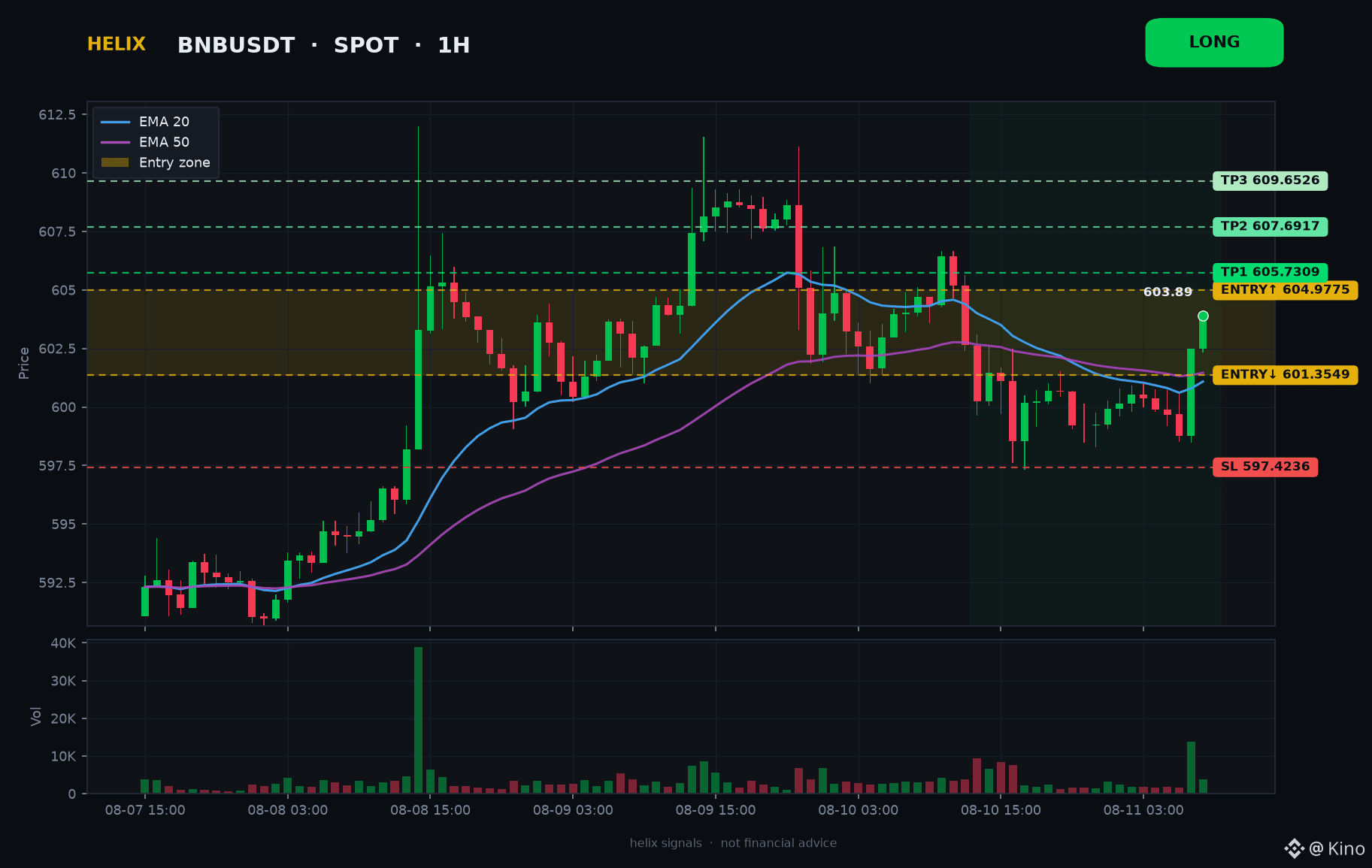
Task: Click the 597.5 price axis label
Action: (57, 466)
